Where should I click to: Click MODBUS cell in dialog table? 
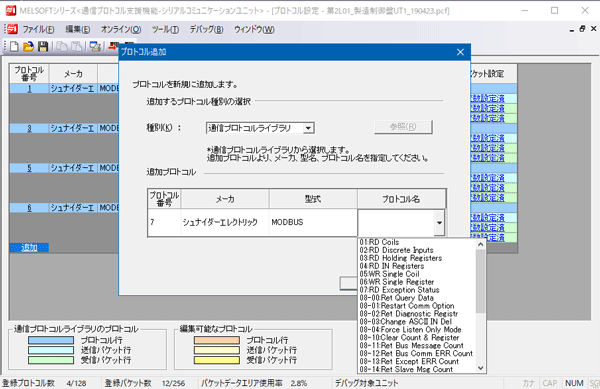[313, 223]
